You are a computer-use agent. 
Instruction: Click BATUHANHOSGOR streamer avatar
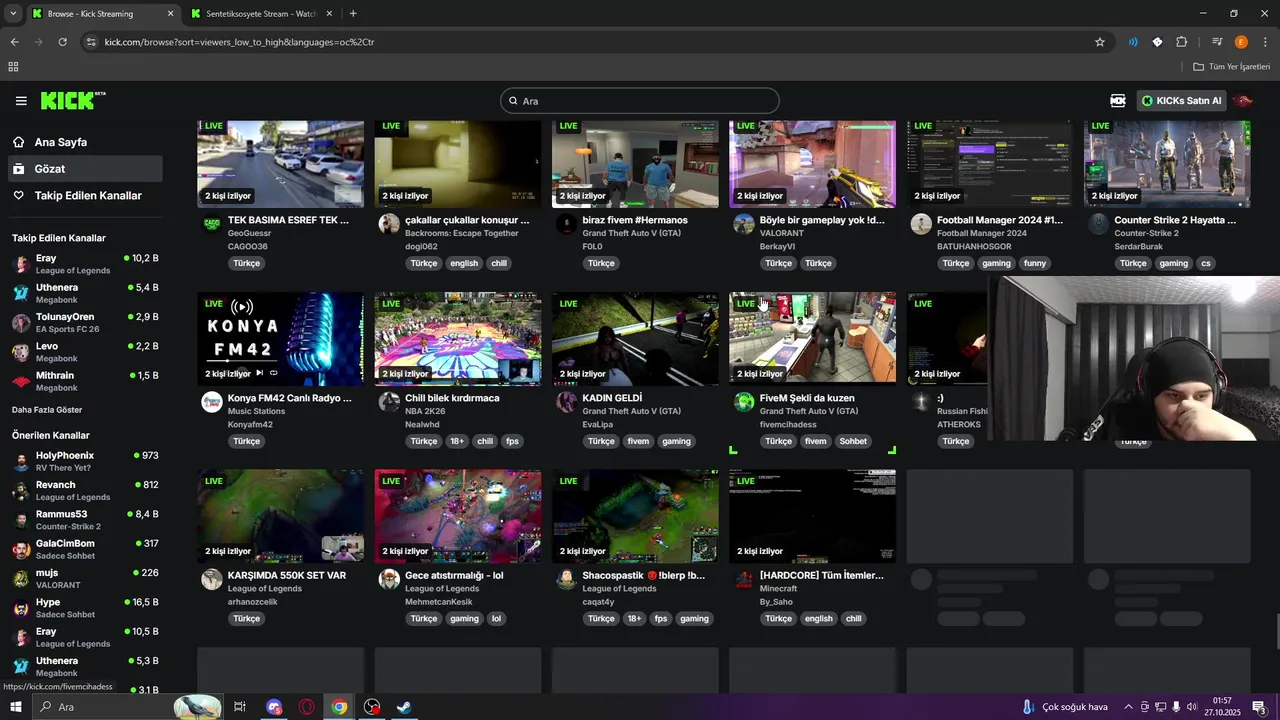(x=921, y=224)
